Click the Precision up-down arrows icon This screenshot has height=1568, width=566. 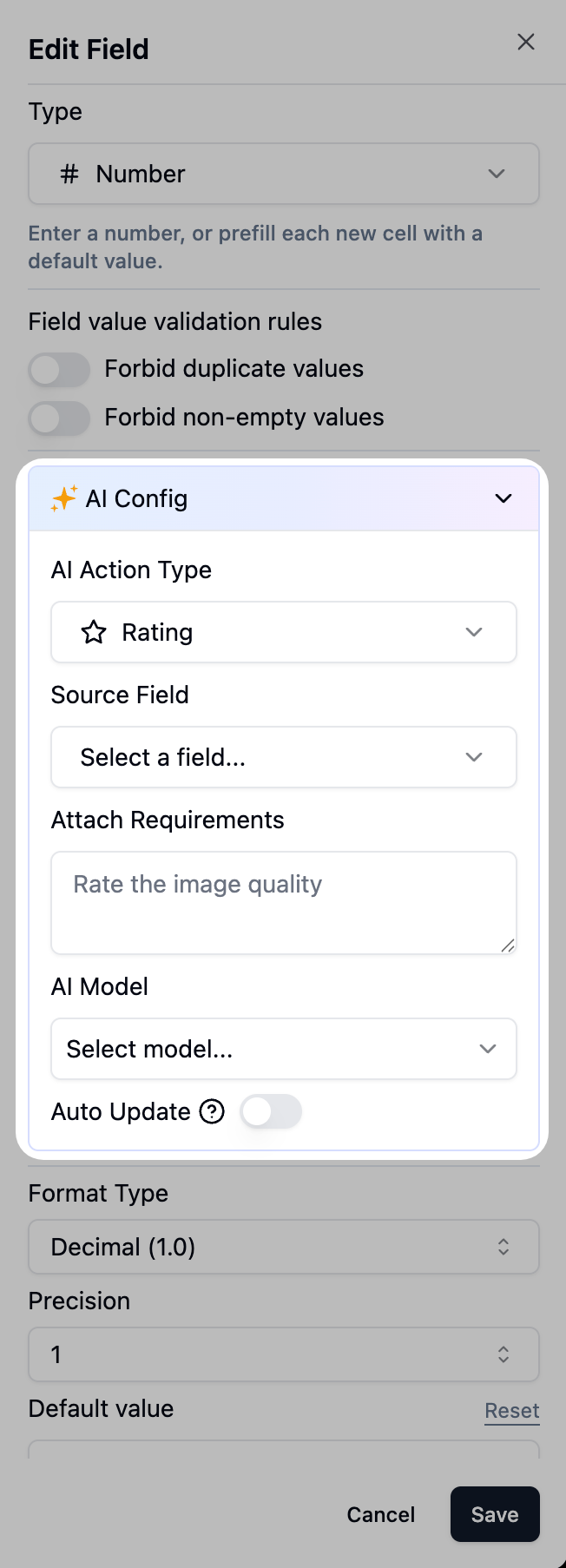pyautogui.click(x=503, y=1354)
